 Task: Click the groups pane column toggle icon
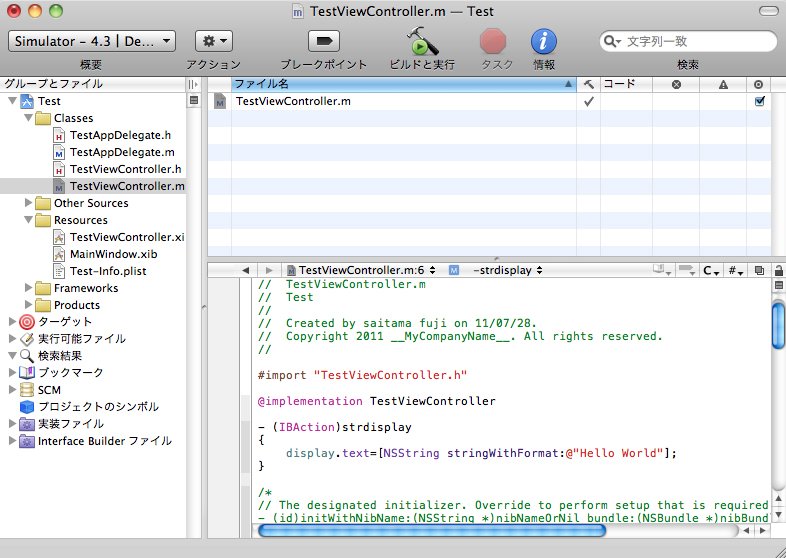[x=193, y=84]
